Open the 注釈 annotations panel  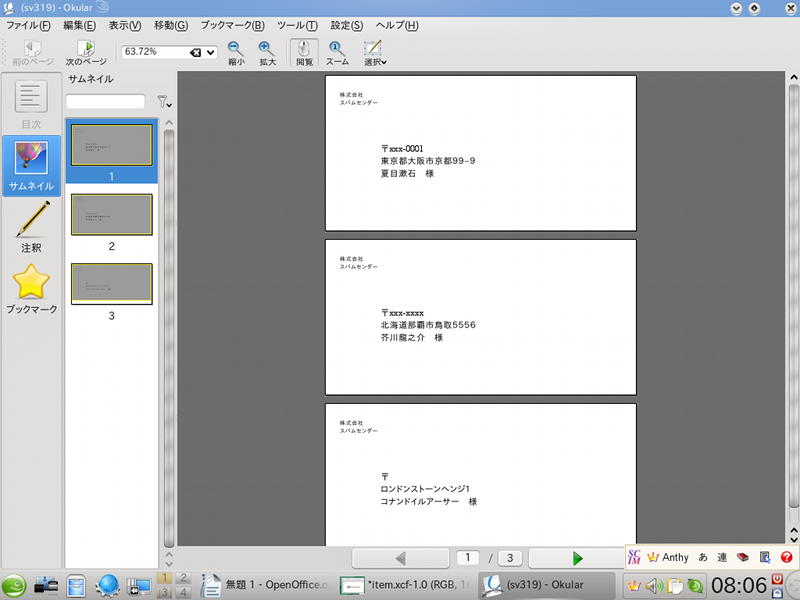pyautogui.click(x=31, y=227)
